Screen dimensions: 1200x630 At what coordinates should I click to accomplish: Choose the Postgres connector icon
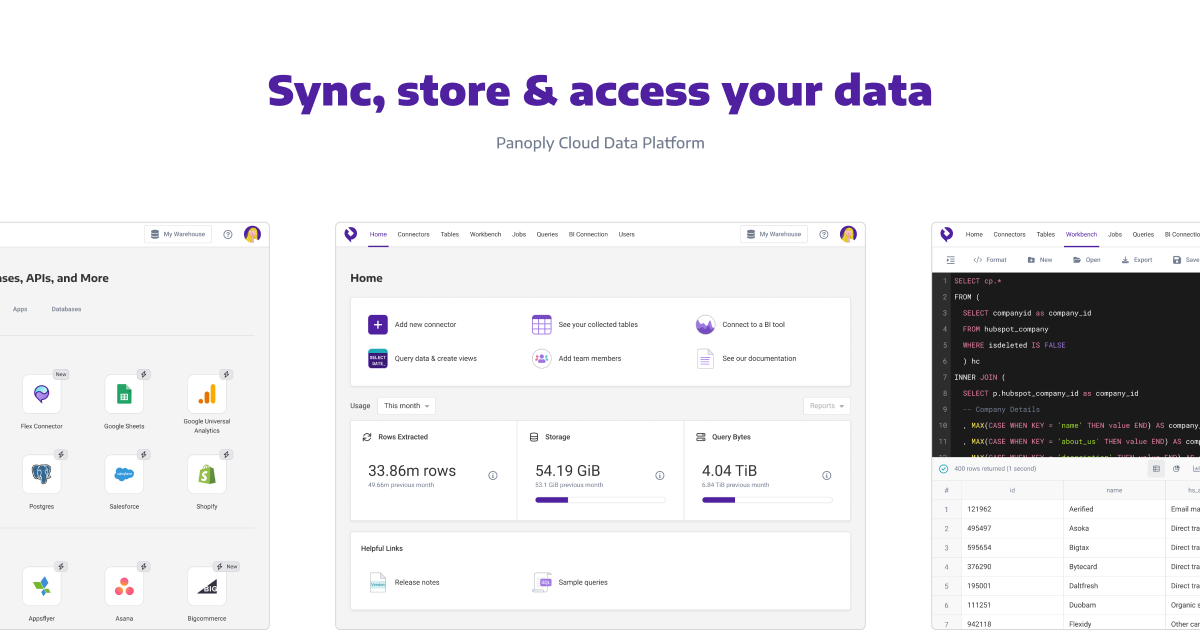42,474
